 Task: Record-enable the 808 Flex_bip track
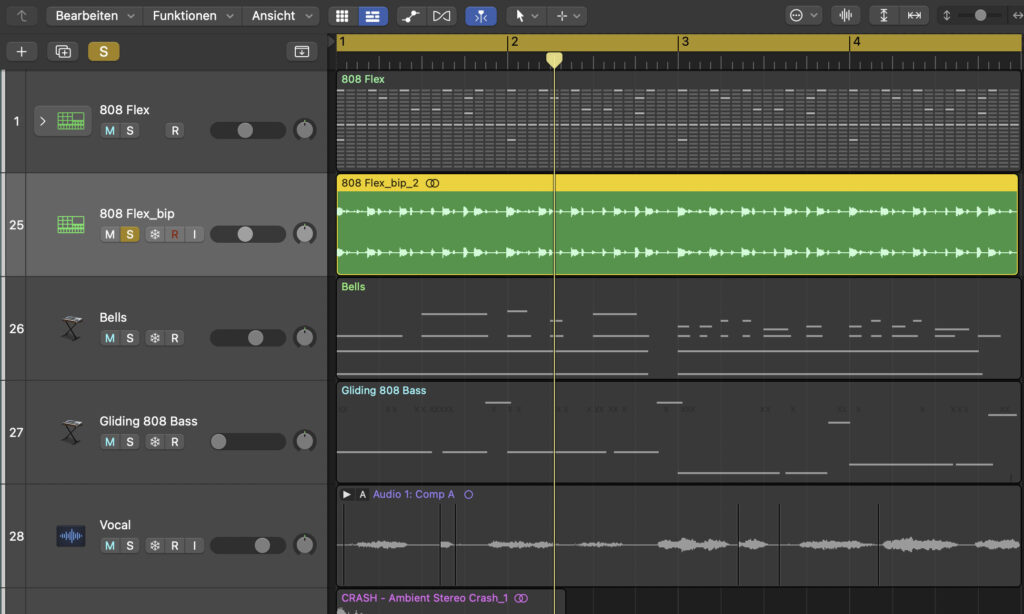point(174,234)
